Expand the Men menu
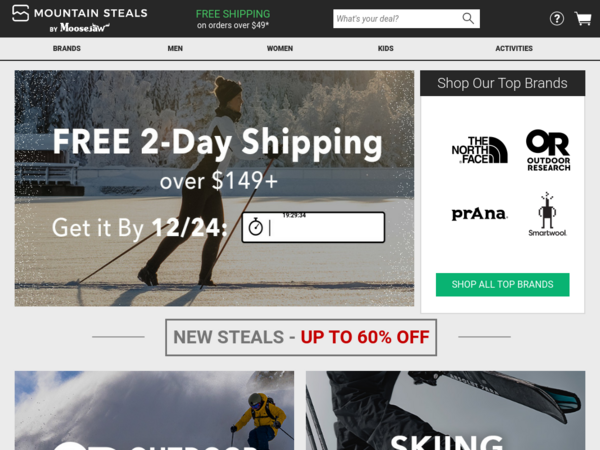This screenshot has width=600, height=450. (175, 49)
